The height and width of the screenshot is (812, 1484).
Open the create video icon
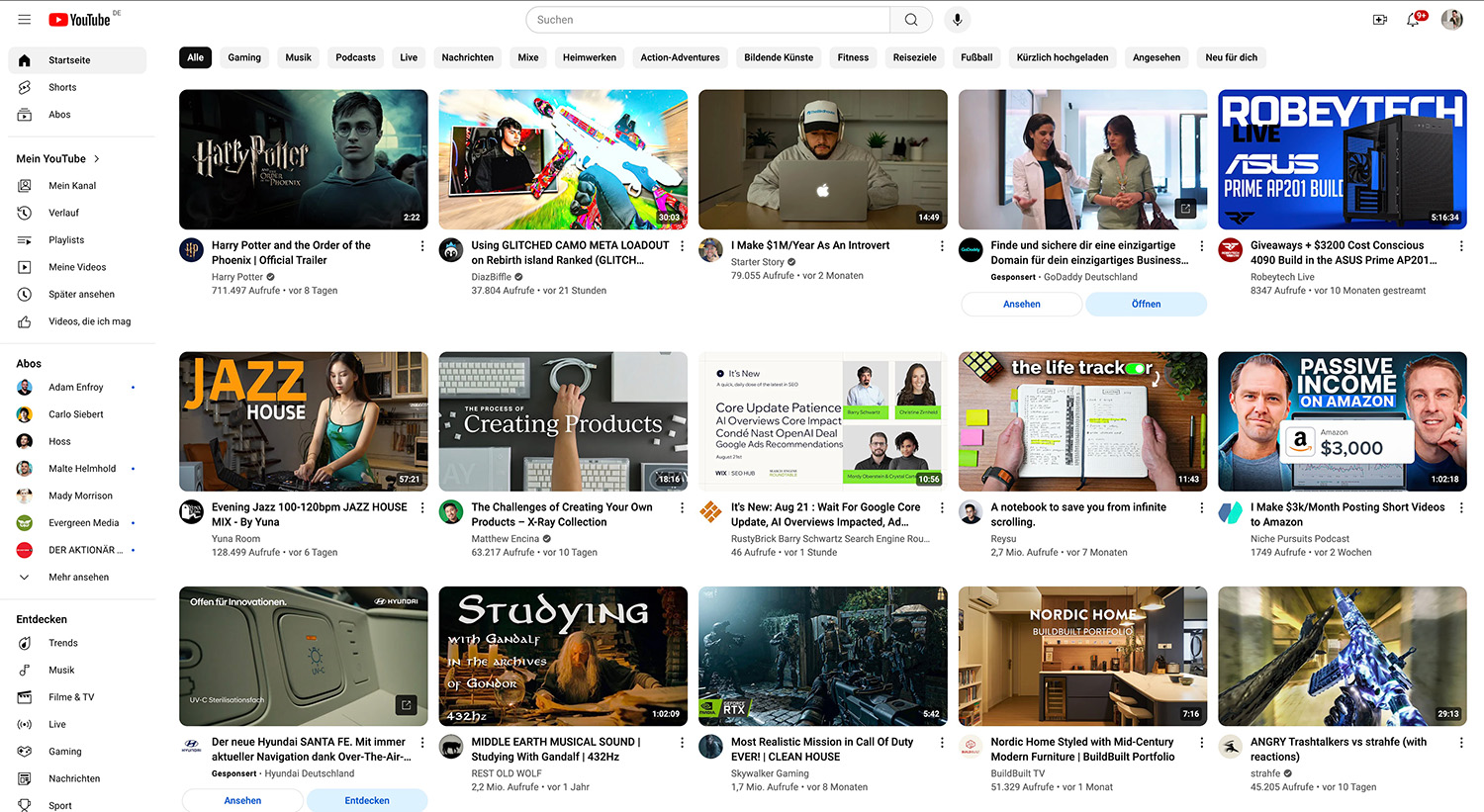coord(1379,20)
